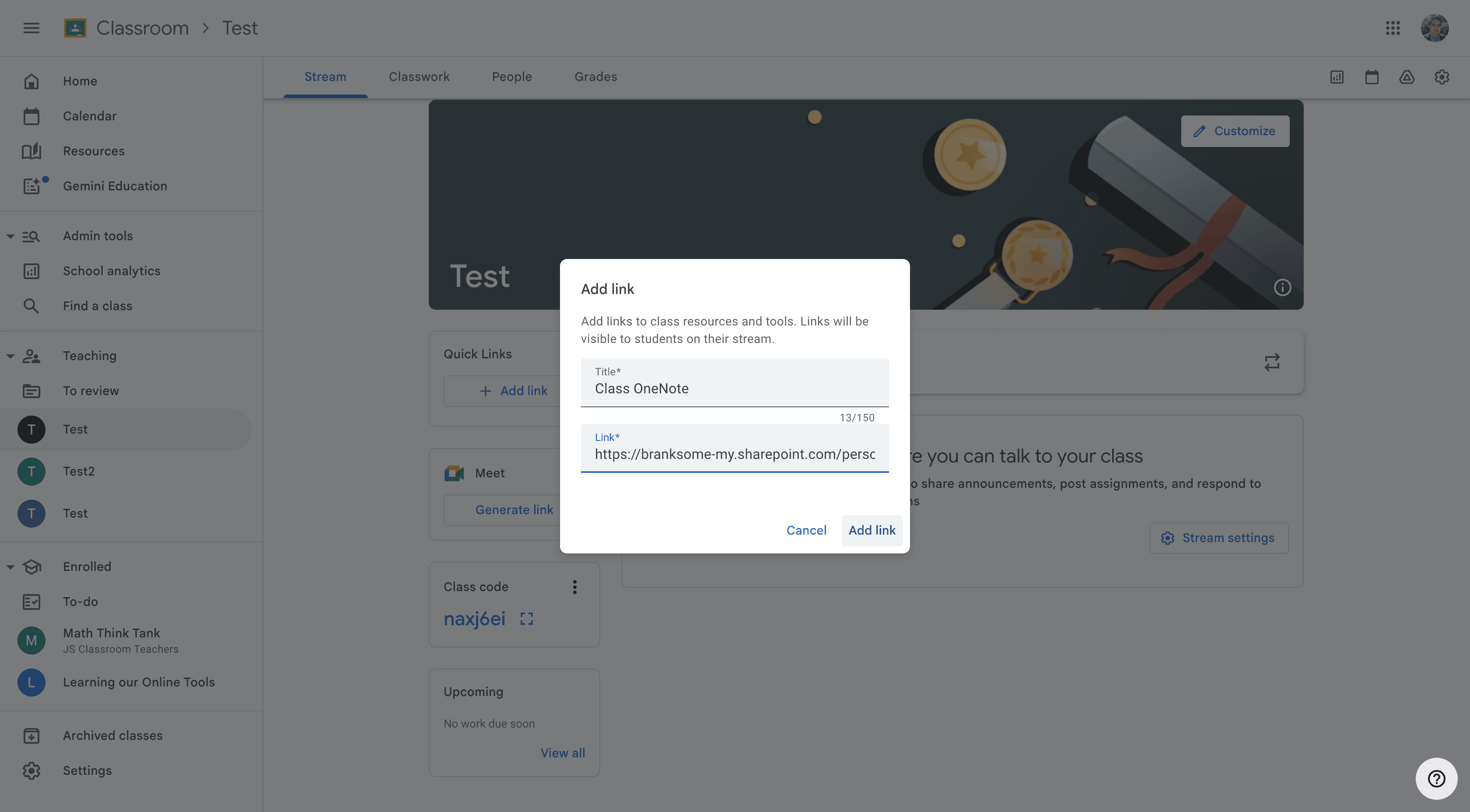Switch to the Grades tab
The height and width of the screenshot is (812, 1470).
(596, 77)
